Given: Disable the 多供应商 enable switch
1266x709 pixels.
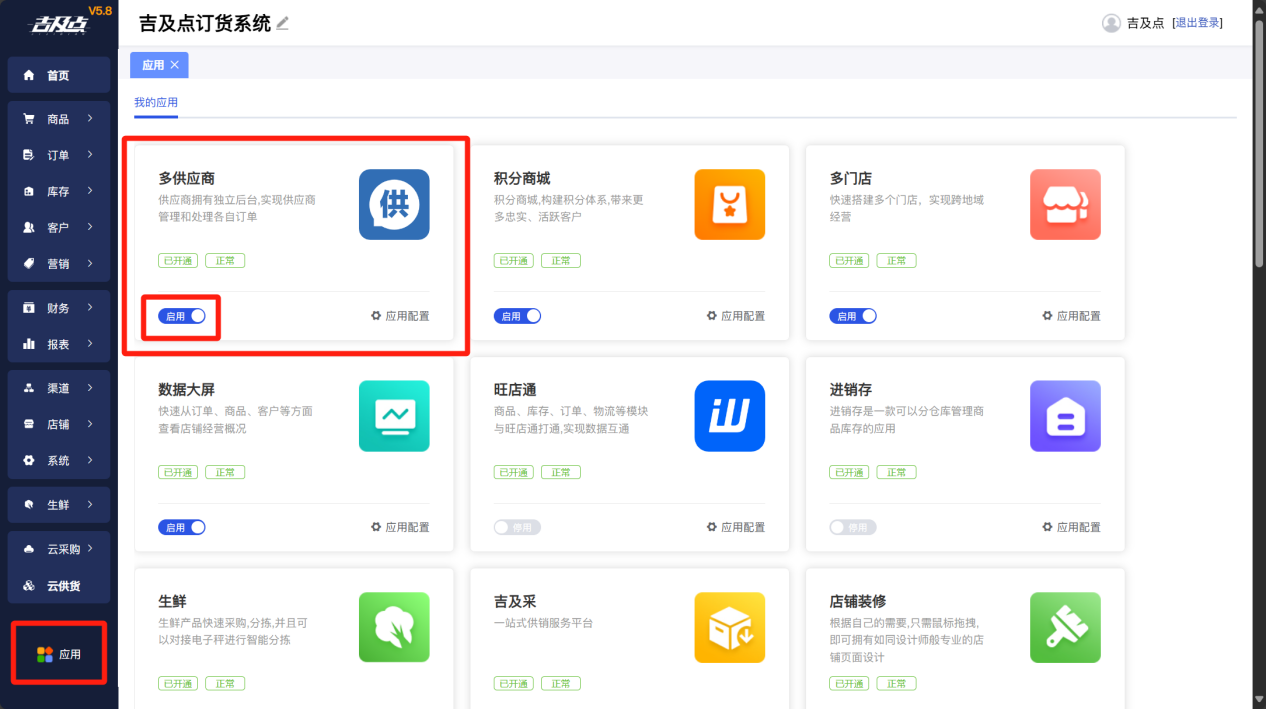Looking at the screenshot, I should pyautogui.click(x=182, y=316).
